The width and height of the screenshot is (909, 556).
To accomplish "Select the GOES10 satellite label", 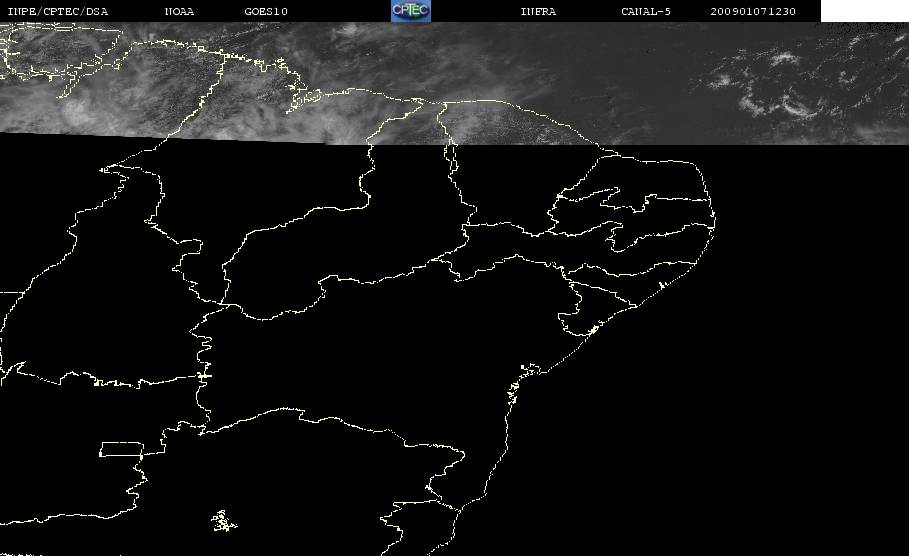I will [266, 11].
